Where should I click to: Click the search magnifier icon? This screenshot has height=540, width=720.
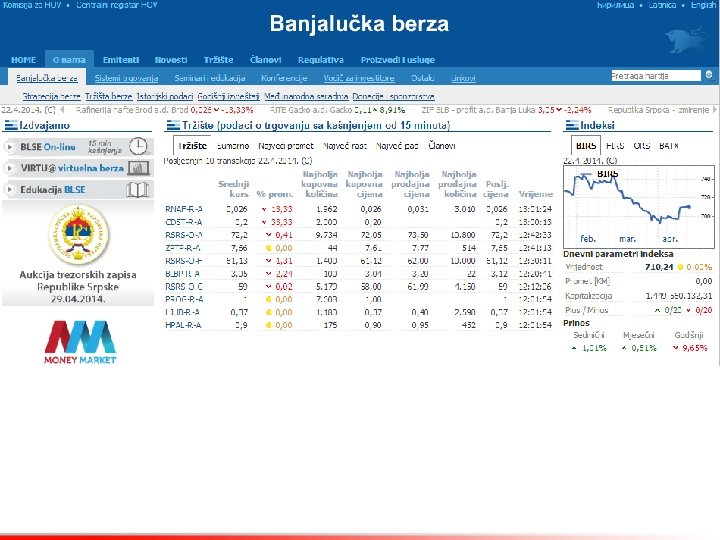tap(709, 75)
